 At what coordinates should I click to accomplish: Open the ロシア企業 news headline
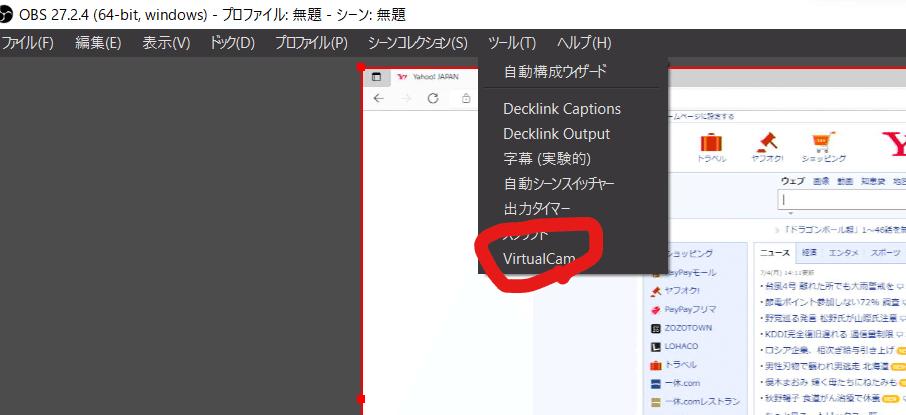point(828,350)
